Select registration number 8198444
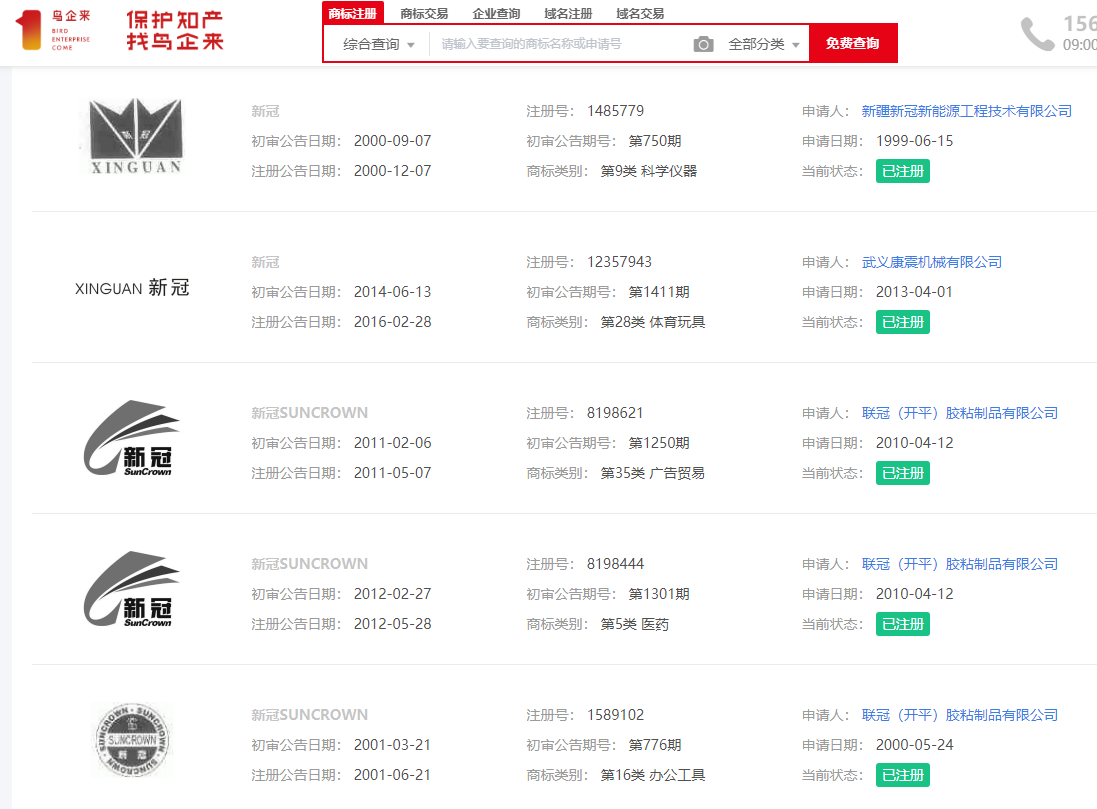 click(x=615, y=564)
